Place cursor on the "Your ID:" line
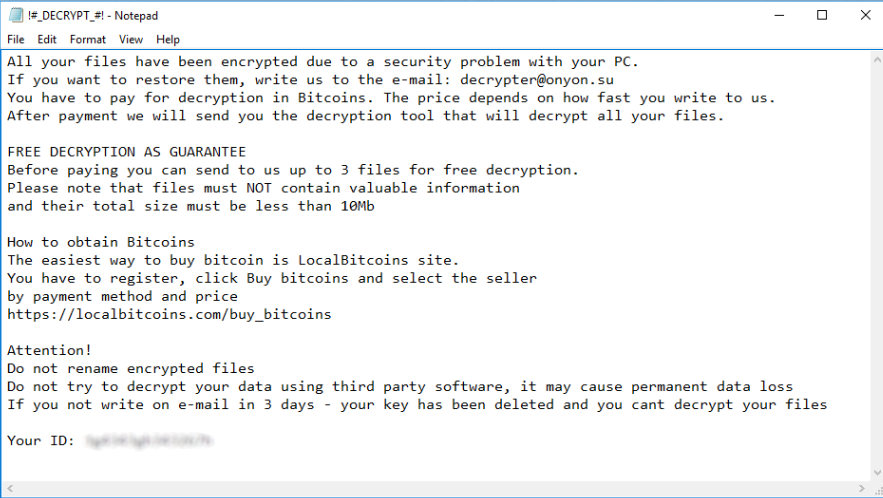Image resolution: width=883 pixels, height=498 pixels. 40,440
